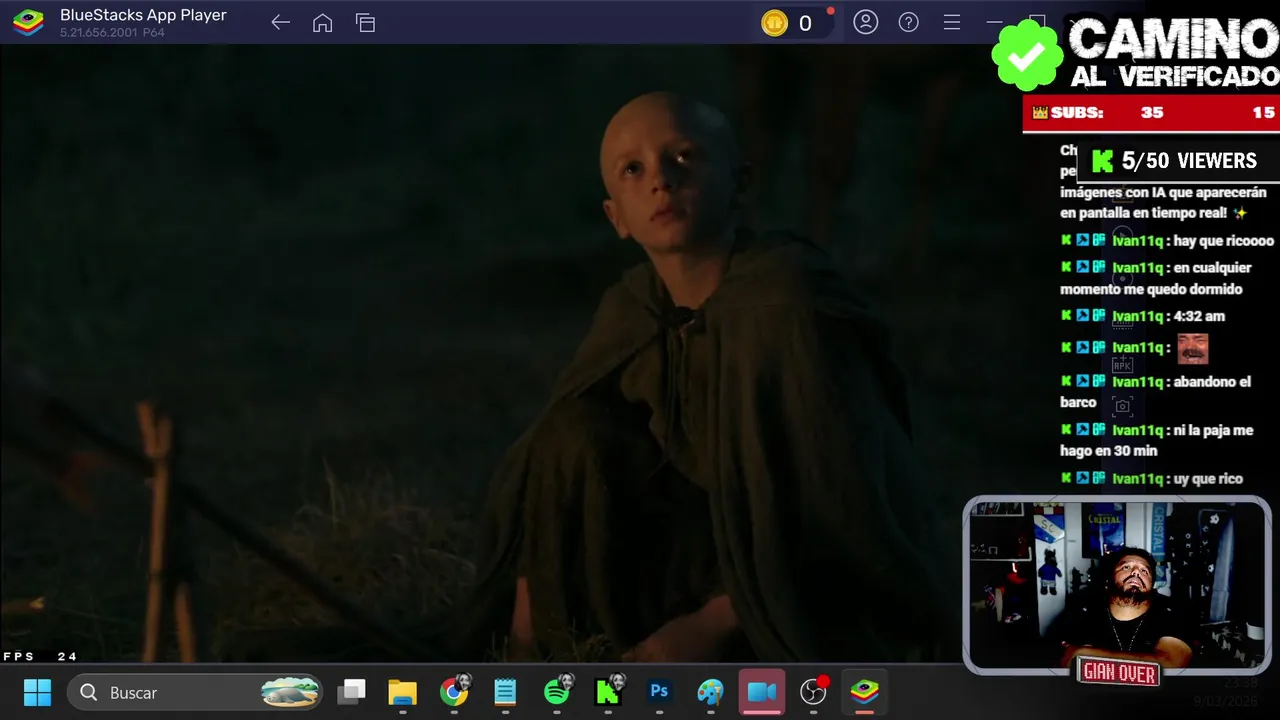Viewport: 1280px width, 720px height.
Task: Open the BlueStacks help question mark icon
Action: [908, 22]
